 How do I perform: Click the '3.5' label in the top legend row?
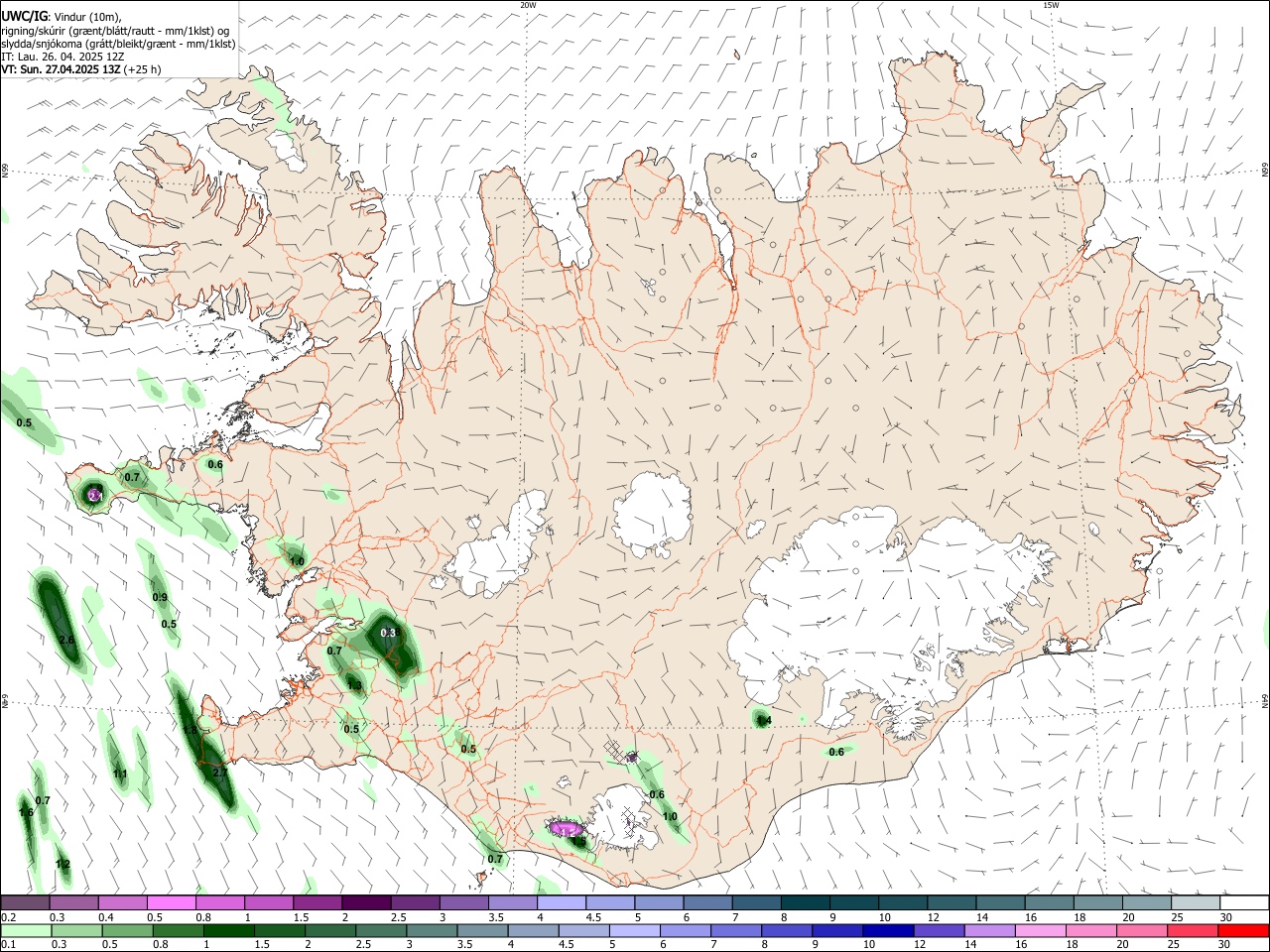click(x=496, y=917)
